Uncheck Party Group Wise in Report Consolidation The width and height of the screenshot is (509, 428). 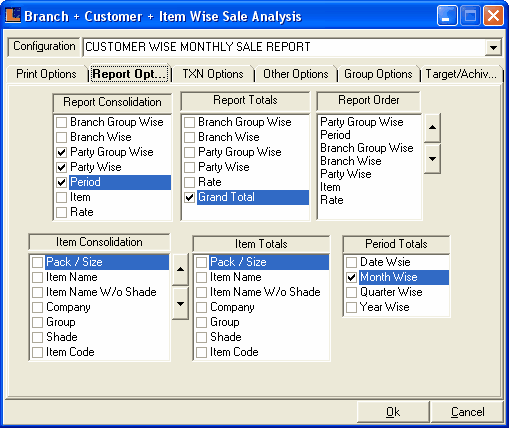tap(61, 152)
